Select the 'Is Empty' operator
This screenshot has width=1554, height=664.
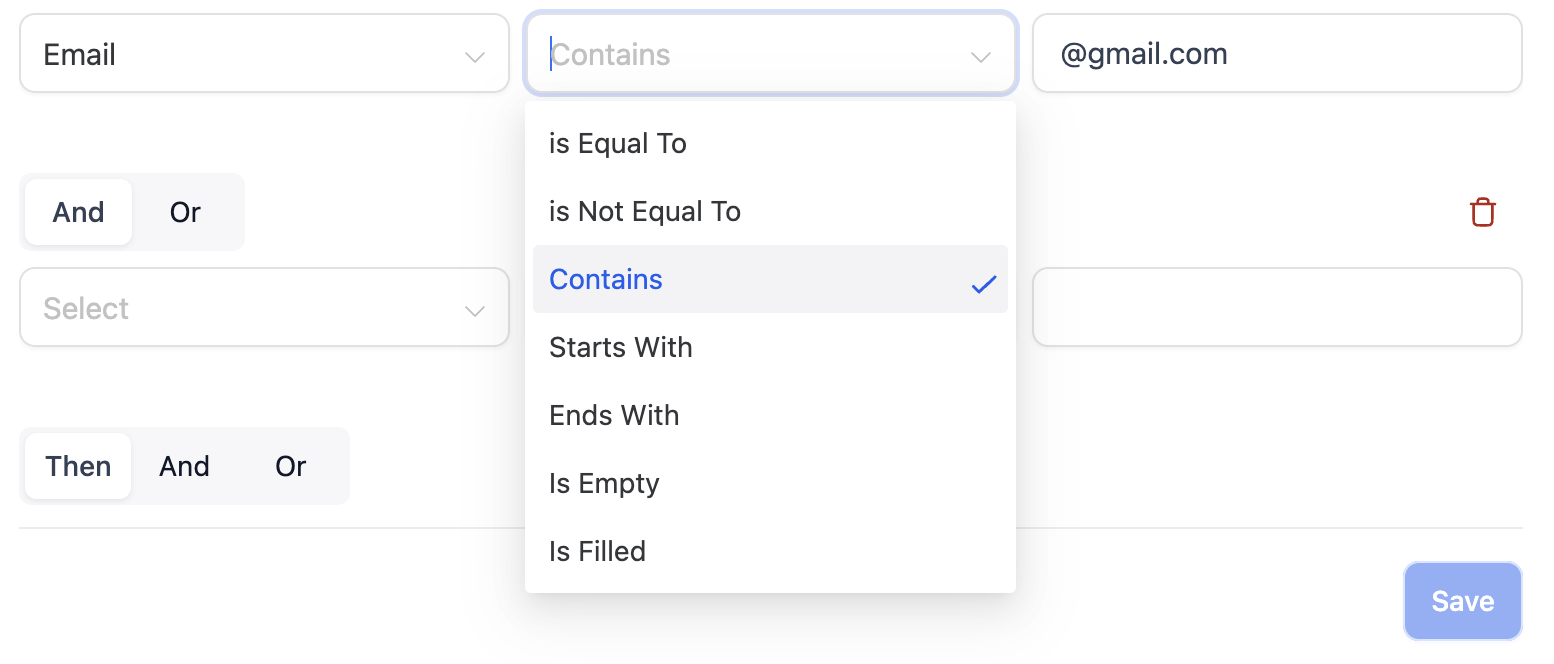770,483
